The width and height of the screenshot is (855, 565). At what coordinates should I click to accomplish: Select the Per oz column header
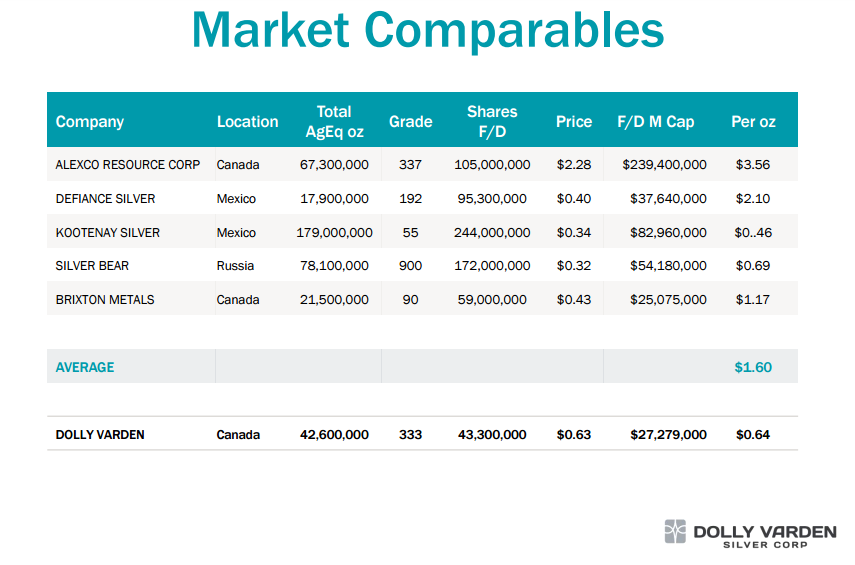tap(753, 122)
